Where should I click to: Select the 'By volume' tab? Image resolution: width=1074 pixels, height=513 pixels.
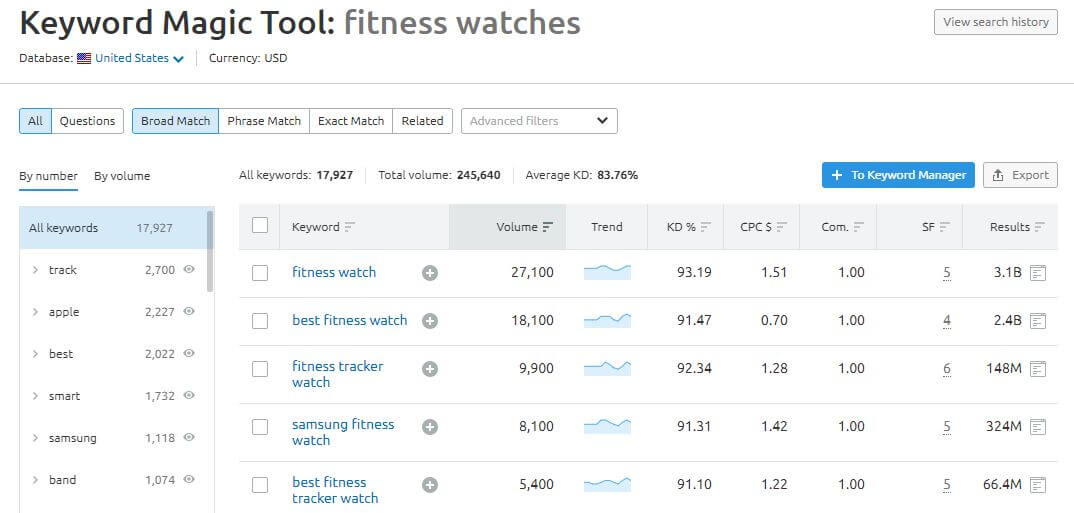point(122,176)
